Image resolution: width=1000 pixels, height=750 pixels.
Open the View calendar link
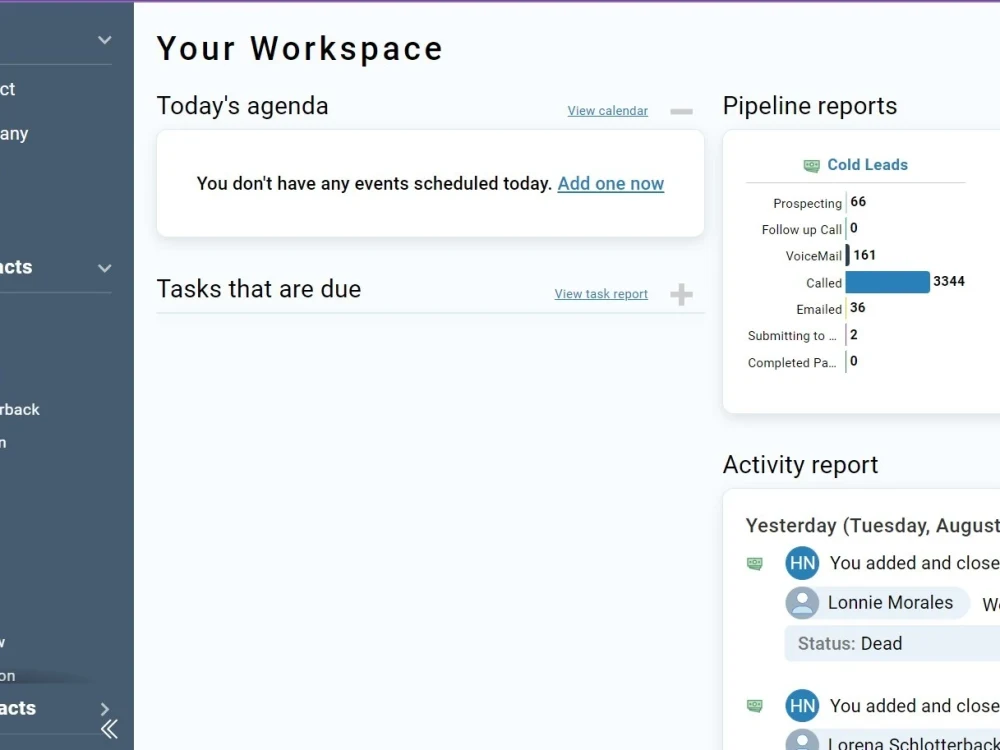coord(607,111)
